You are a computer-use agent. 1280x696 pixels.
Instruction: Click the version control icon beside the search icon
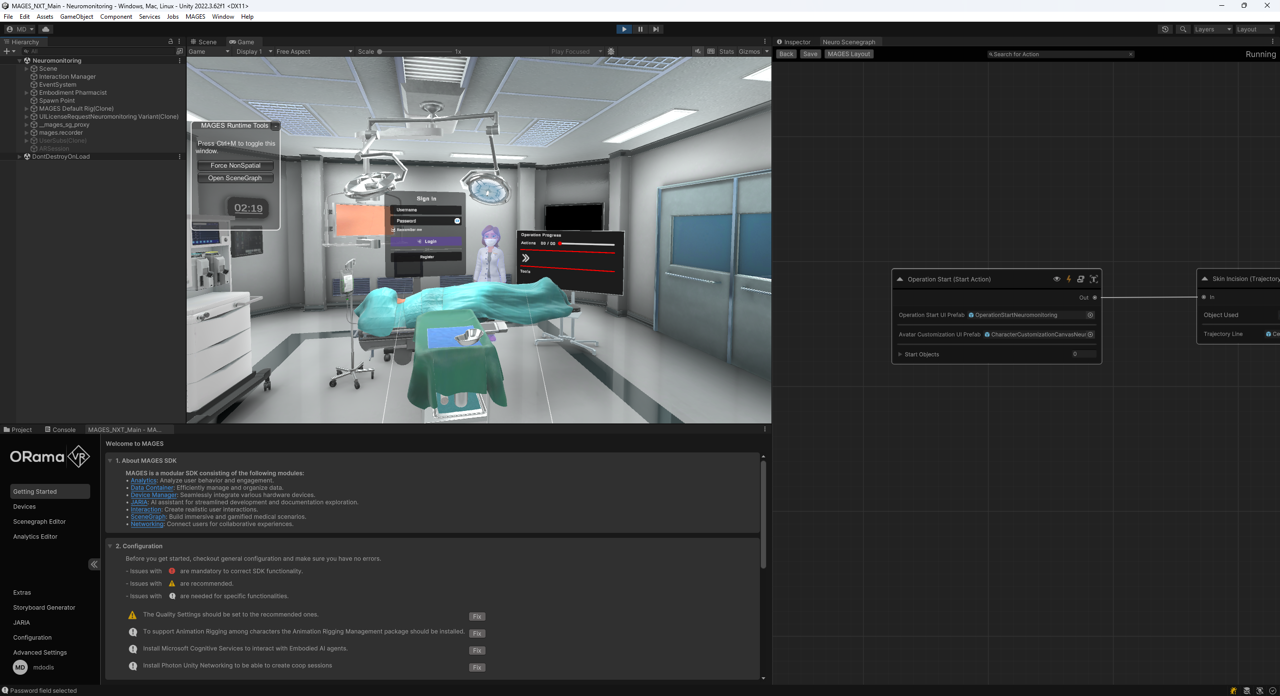coord(1165,29)
